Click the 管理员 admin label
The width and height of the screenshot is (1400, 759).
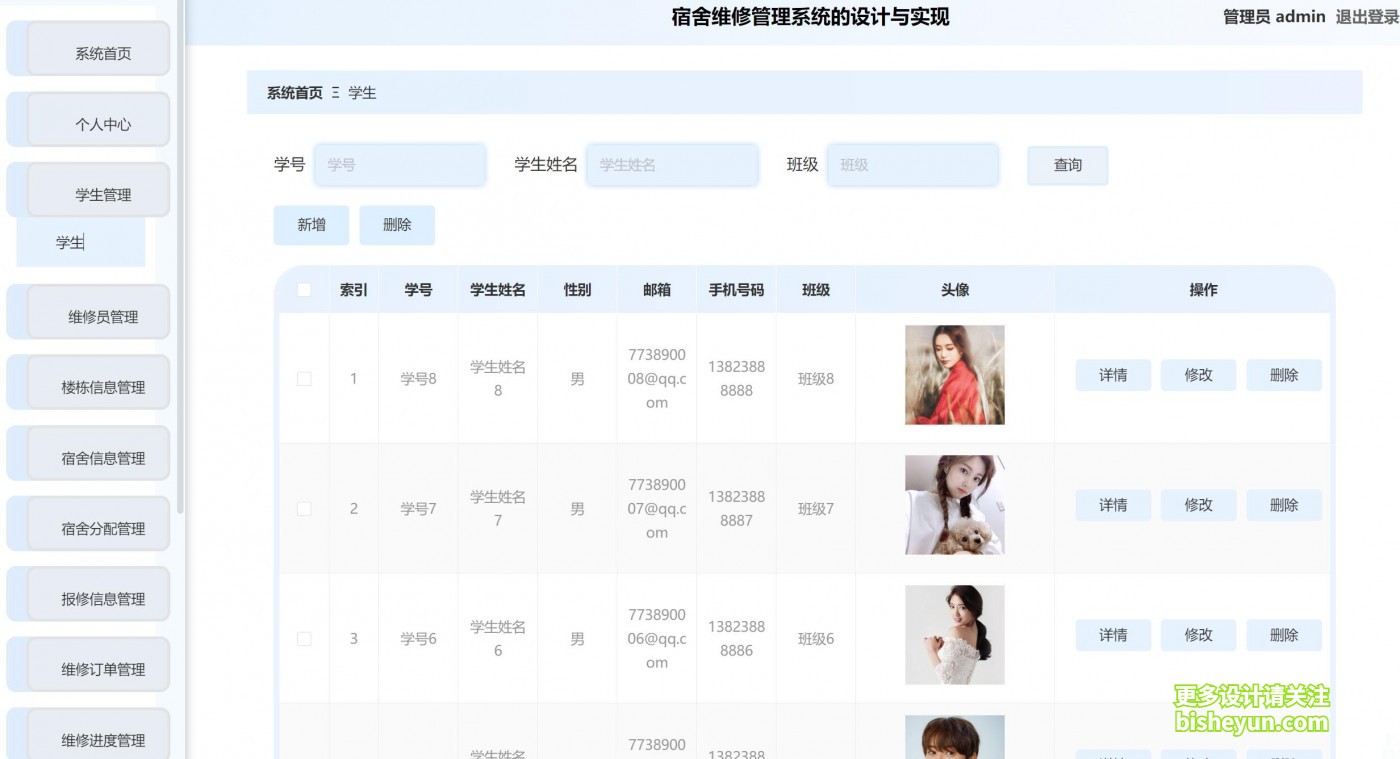1274,16
